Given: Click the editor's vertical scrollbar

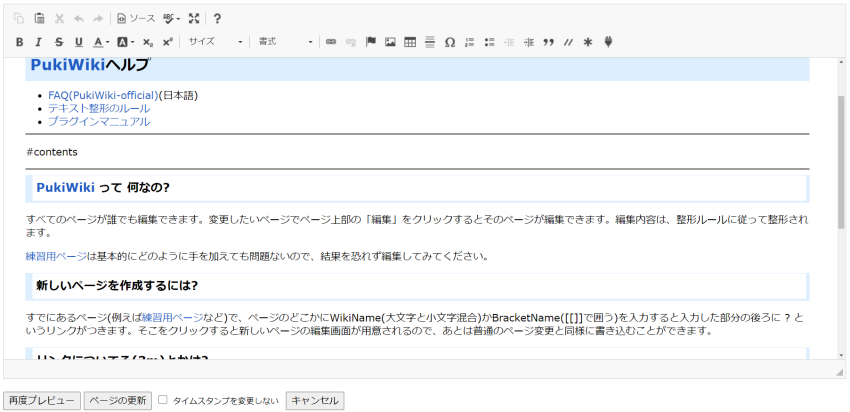Looking at the screenshot, I should 841,160.
